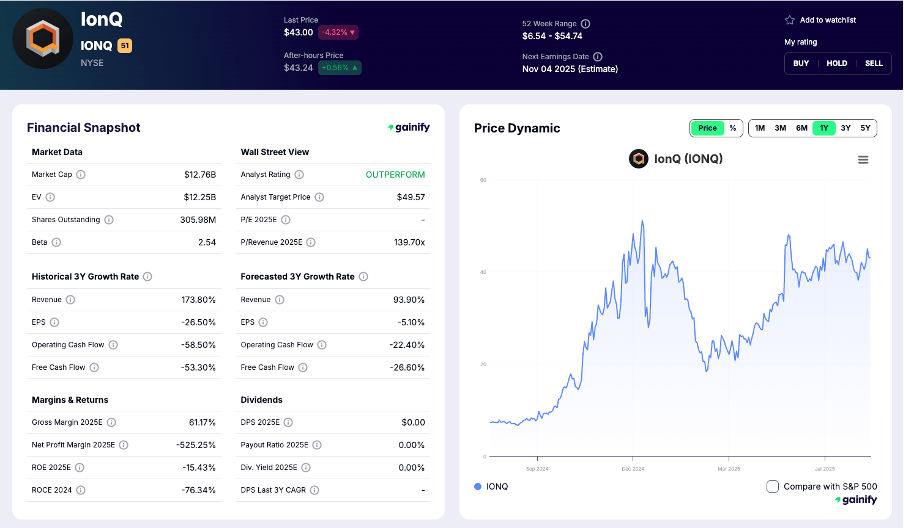Select the 6M time range

tap(802, 128)
